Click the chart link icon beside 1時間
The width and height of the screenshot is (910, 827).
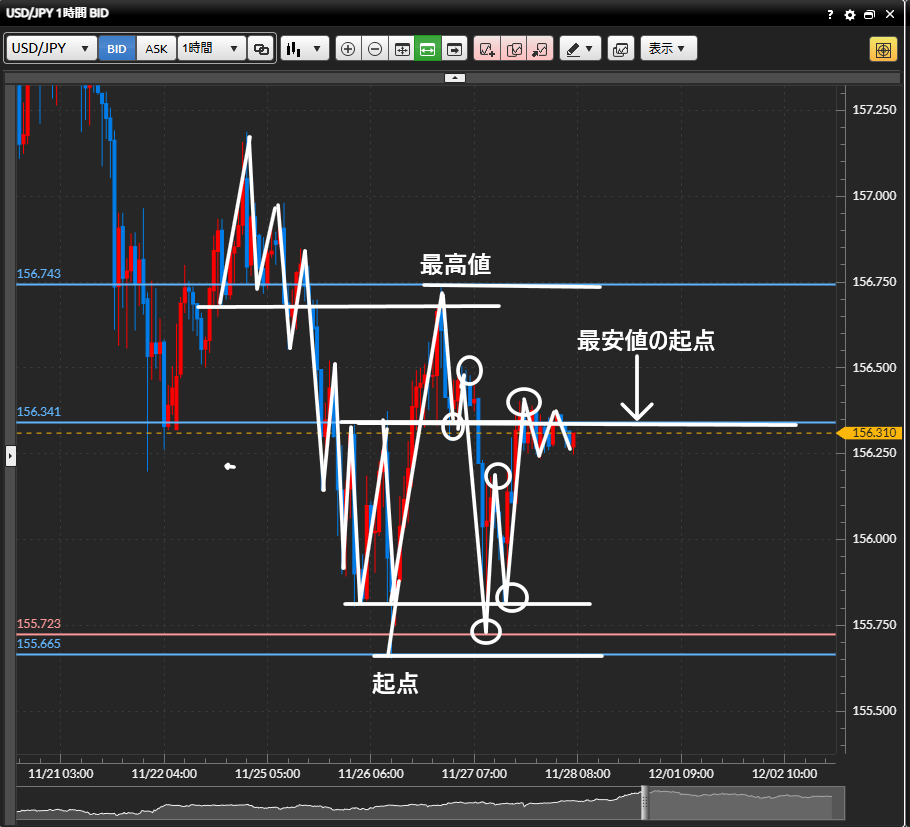coord(261,49)
